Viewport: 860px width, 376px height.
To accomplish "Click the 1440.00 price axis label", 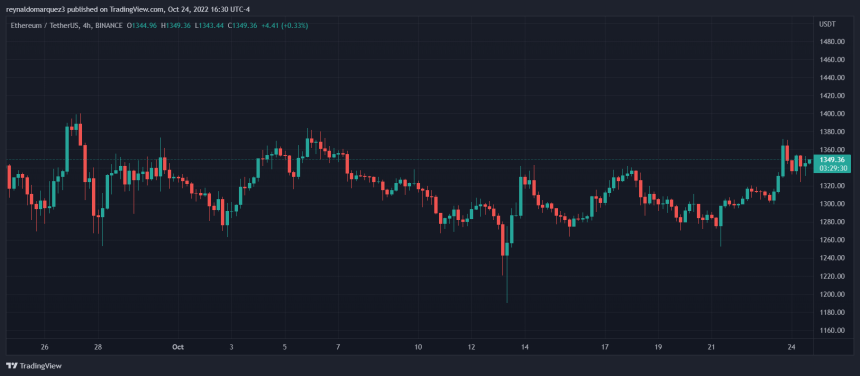I will pyautogui.click(x=831, y=78).
